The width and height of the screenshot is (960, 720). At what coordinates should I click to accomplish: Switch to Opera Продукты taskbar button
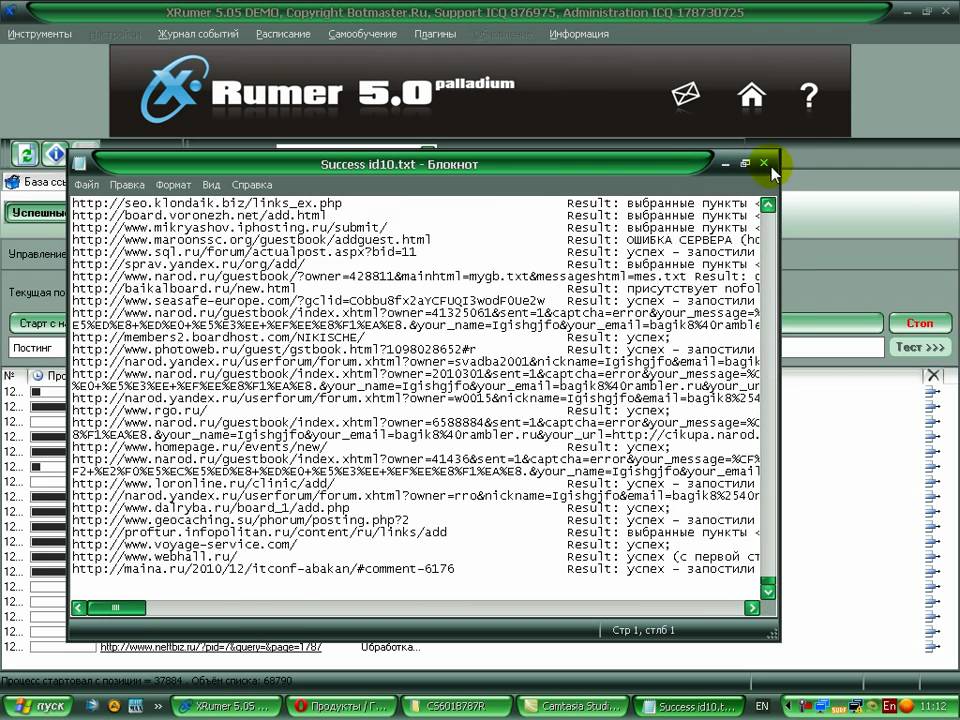pyautogui.click(x=342, y=706)
